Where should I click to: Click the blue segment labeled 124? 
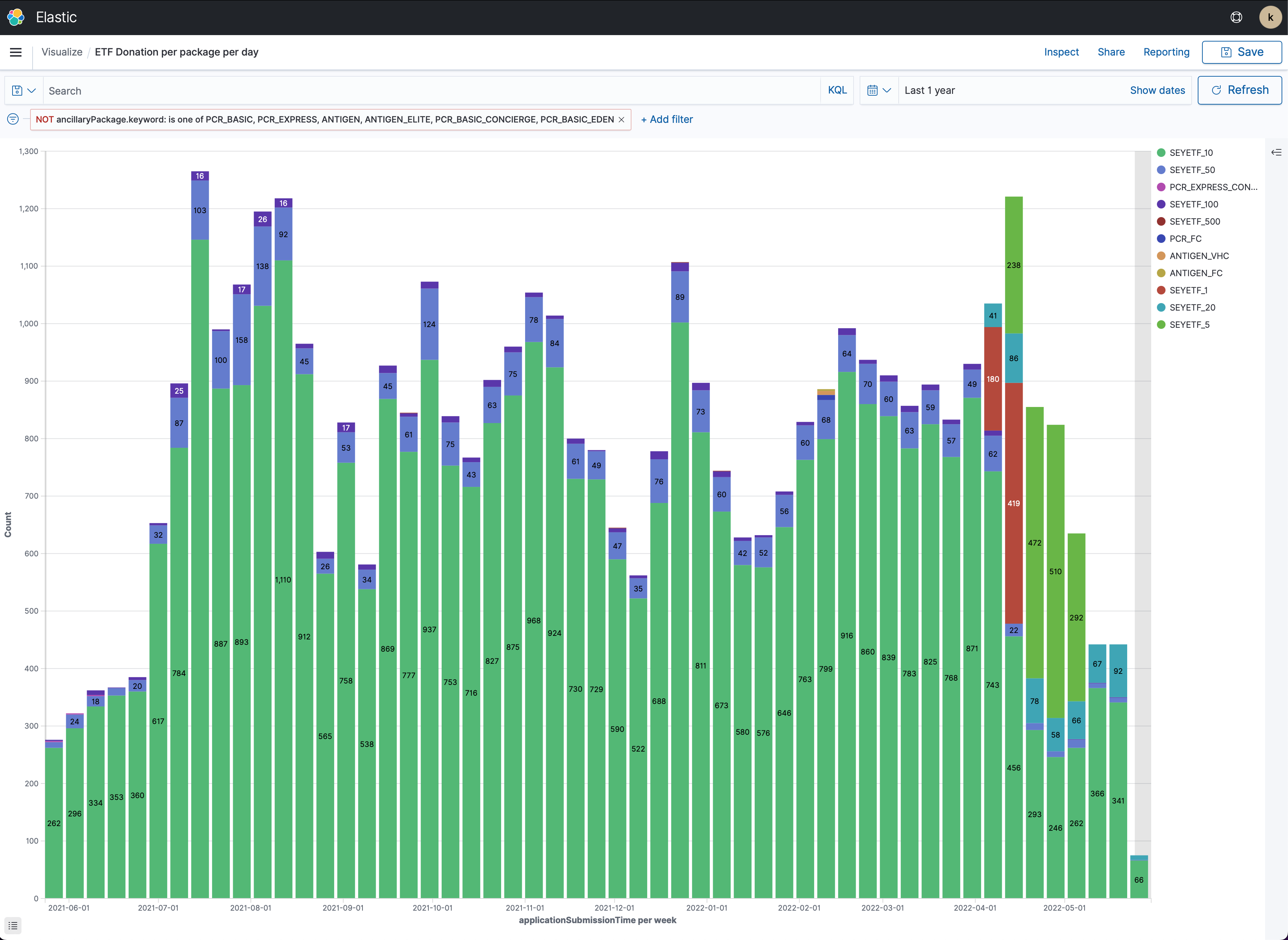tap(429, 324)
